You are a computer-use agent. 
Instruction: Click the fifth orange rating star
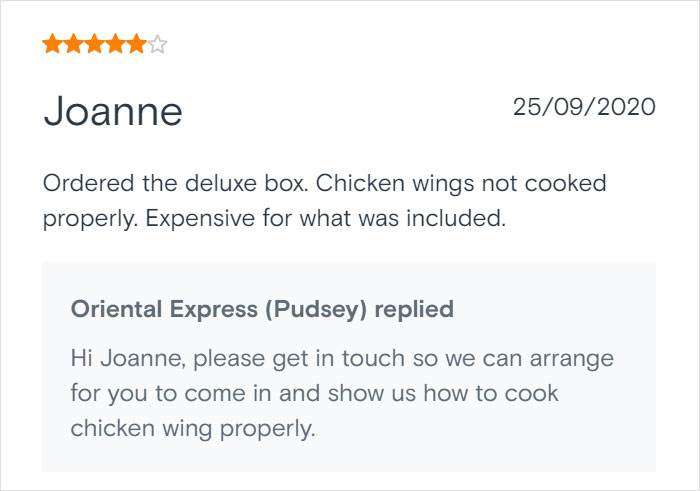(136, 44)
